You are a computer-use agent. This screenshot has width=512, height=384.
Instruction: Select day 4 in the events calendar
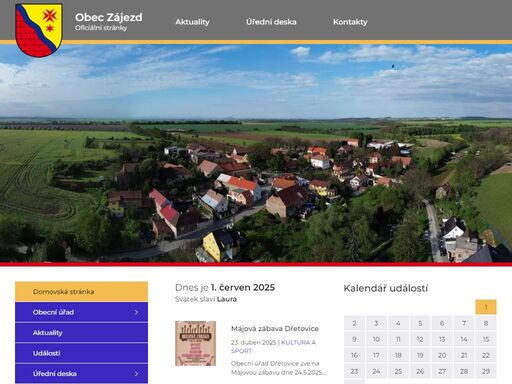(398, 323)
